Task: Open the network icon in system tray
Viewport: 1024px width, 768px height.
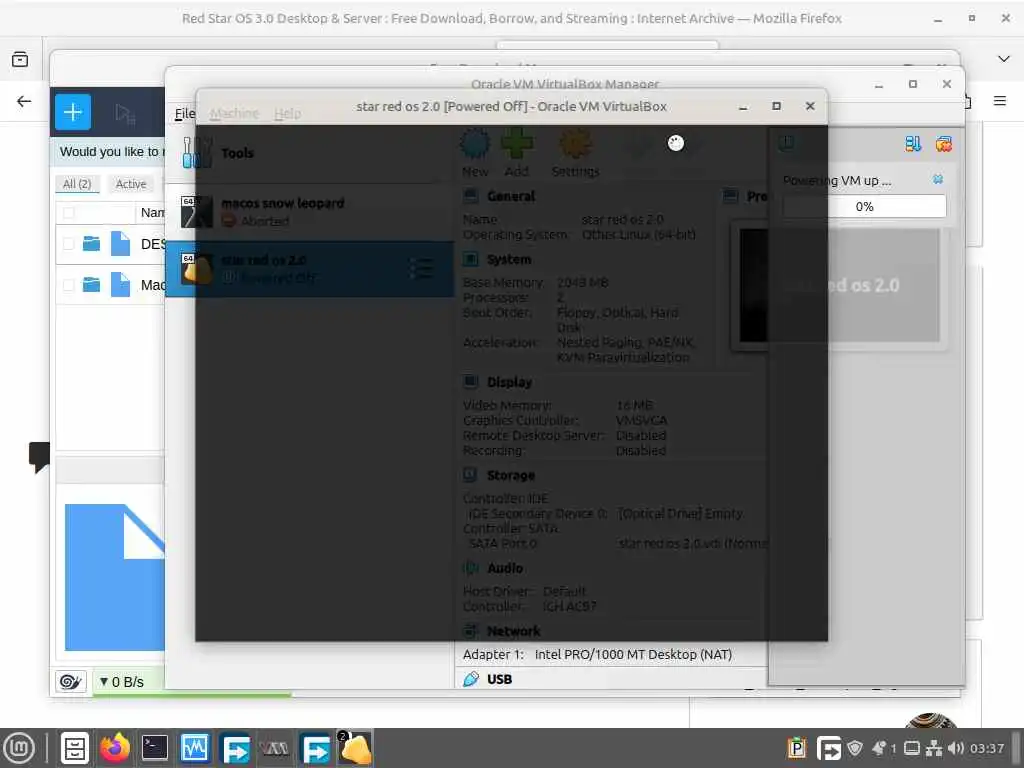Action: (x=934, y=748)
